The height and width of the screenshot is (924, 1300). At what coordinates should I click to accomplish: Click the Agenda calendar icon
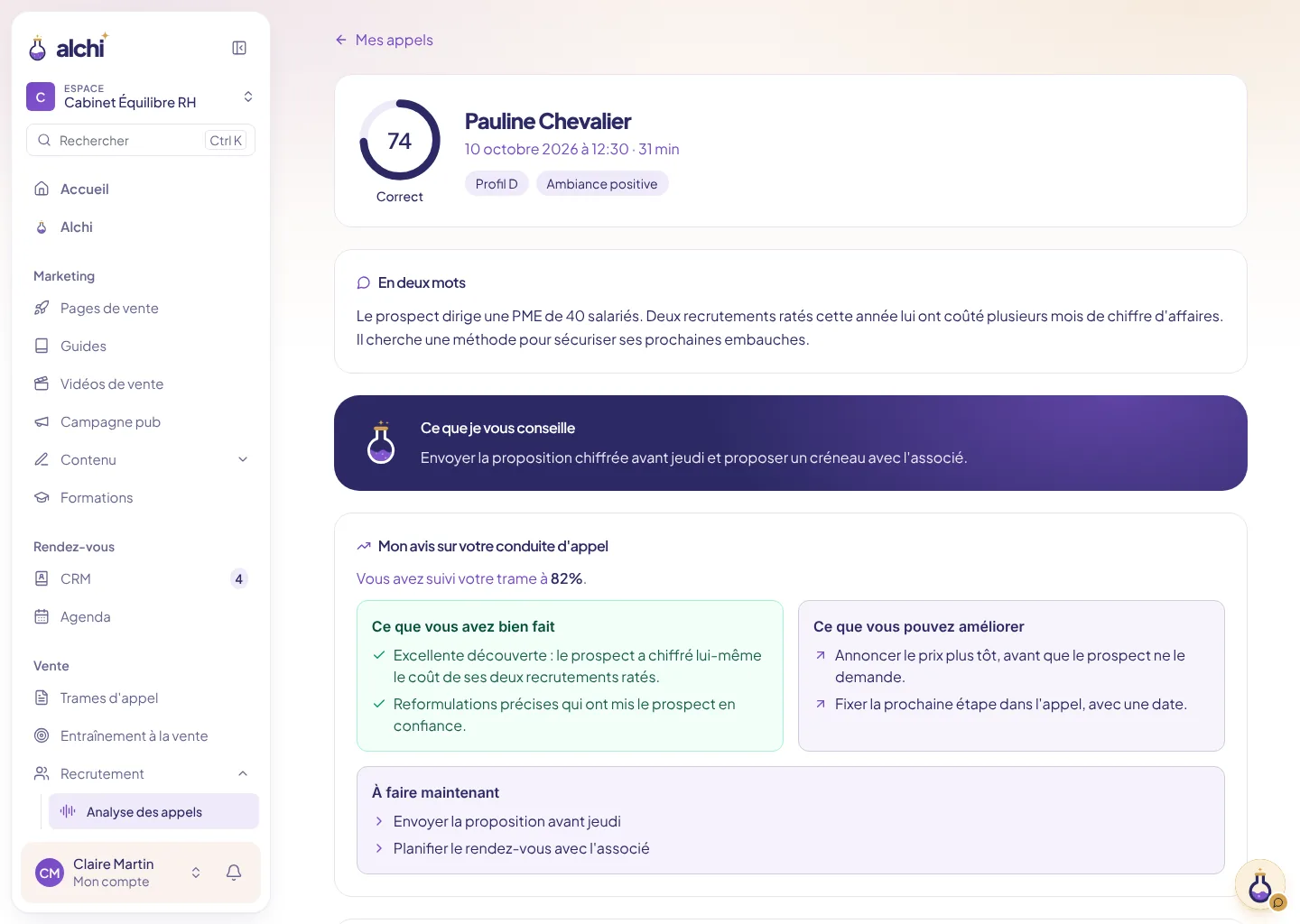tap(42, 616)
